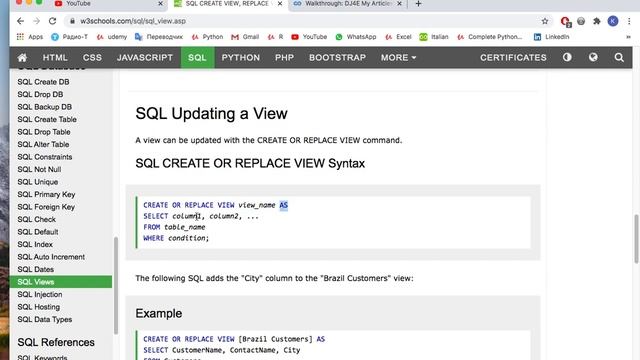Click the page vertical scrollbar thumb

tap(636, 239)
